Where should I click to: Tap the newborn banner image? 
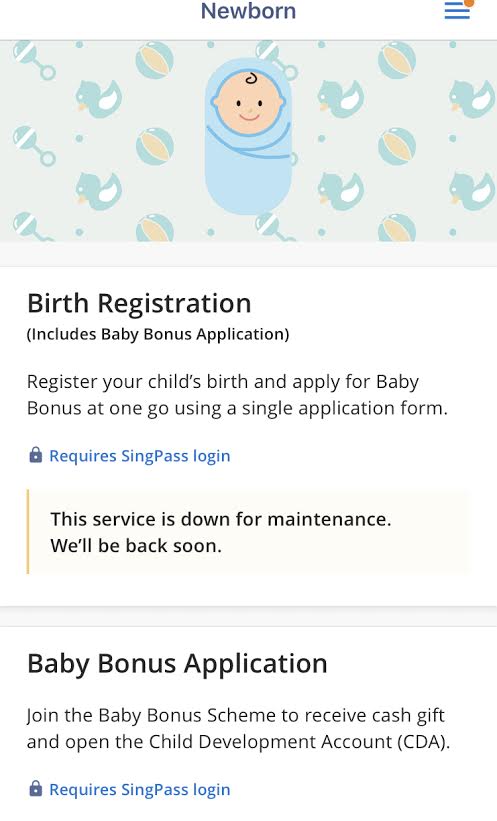[x=248, y=141]
